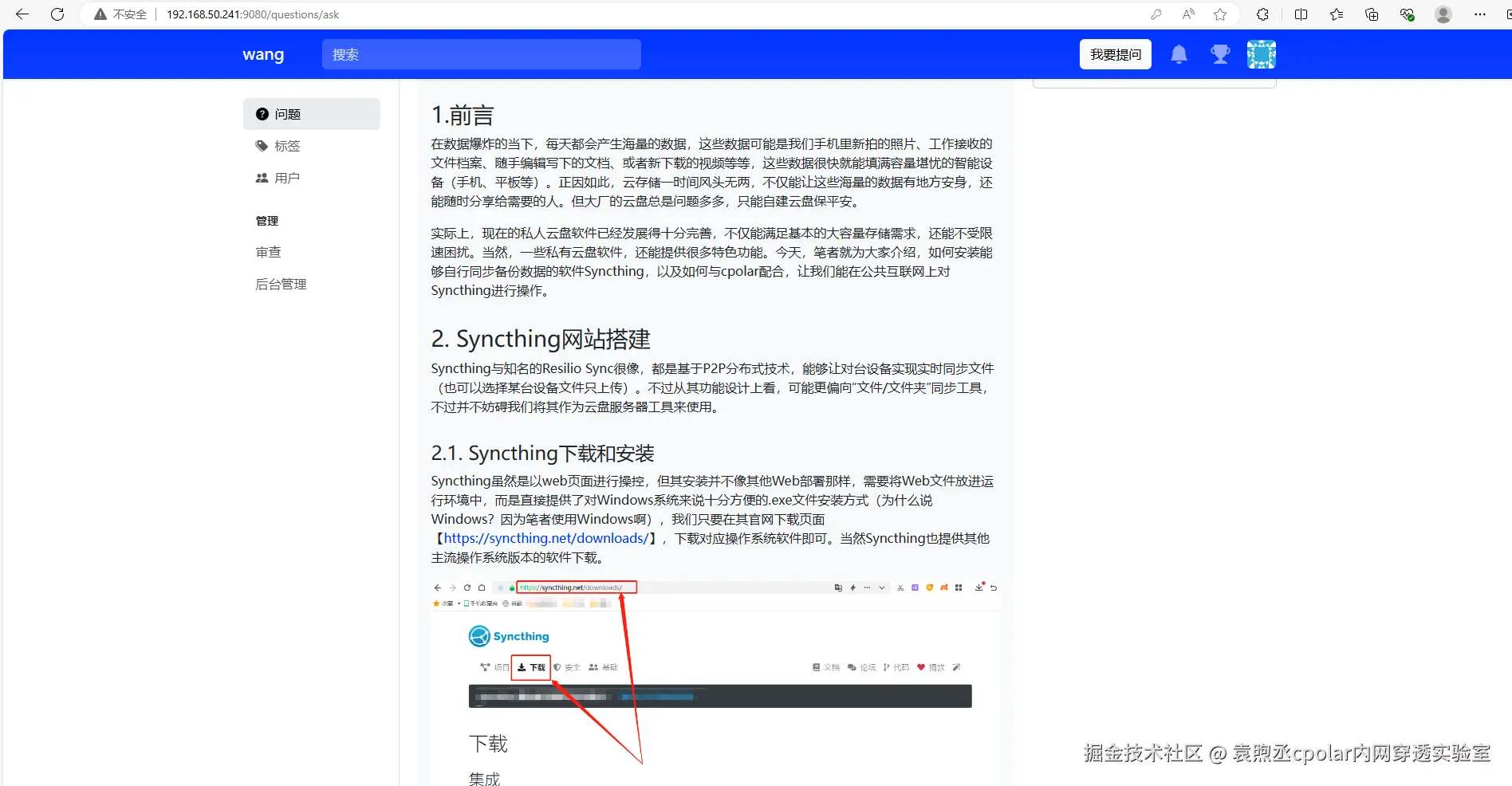Click the read aloud icon in address bar
Viewport: 1512px width, 786px height.
[1188, 14]
